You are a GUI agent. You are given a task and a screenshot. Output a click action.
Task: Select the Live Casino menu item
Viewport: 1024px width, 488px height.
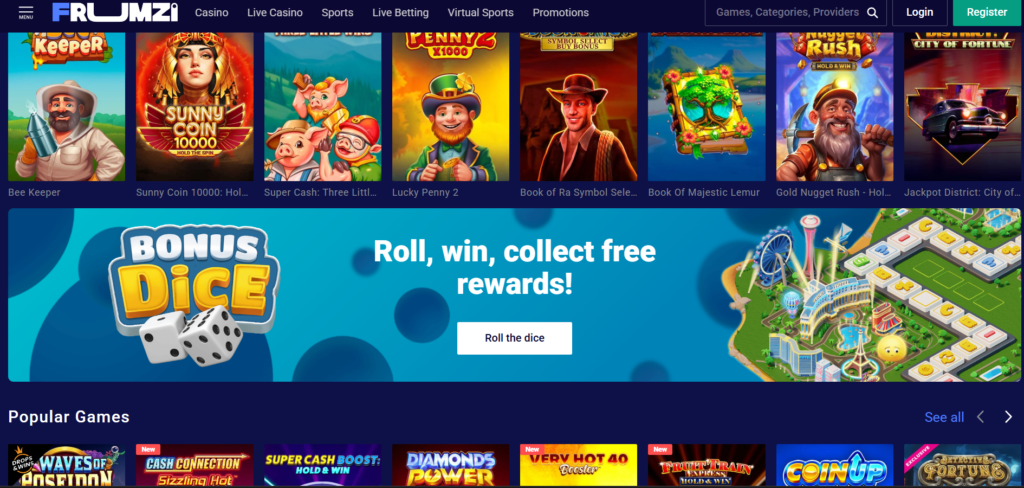click(275, 12)
